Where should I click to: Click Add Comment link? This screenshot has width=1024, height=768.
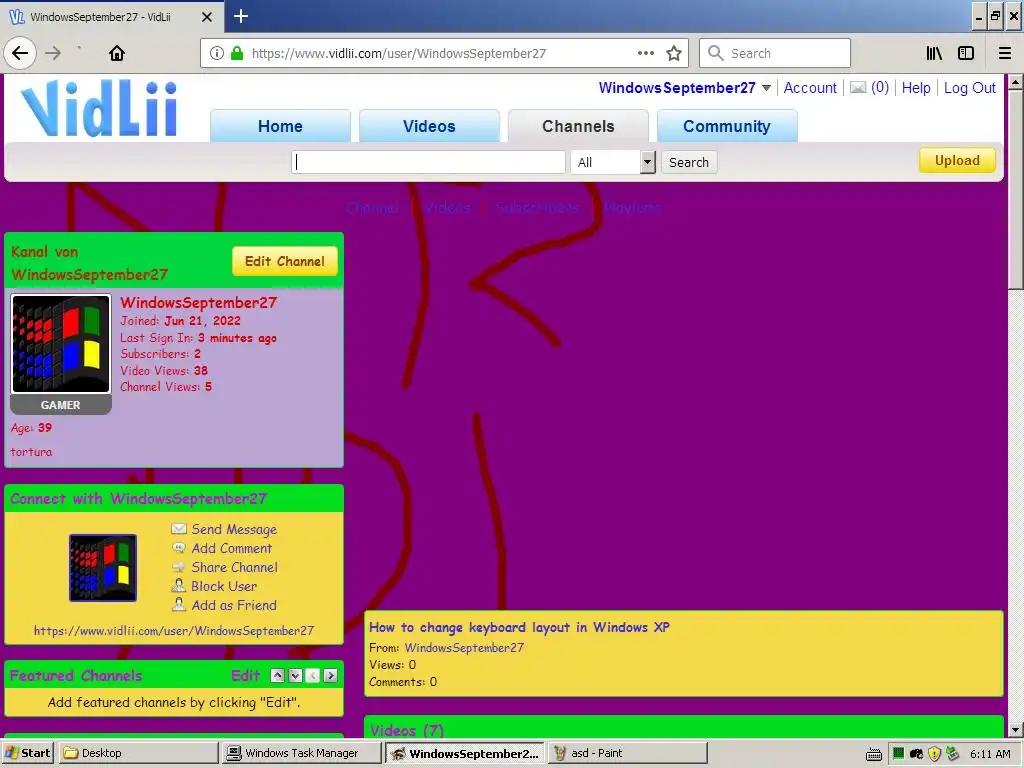pyautogui.click(x=232, y=548)
